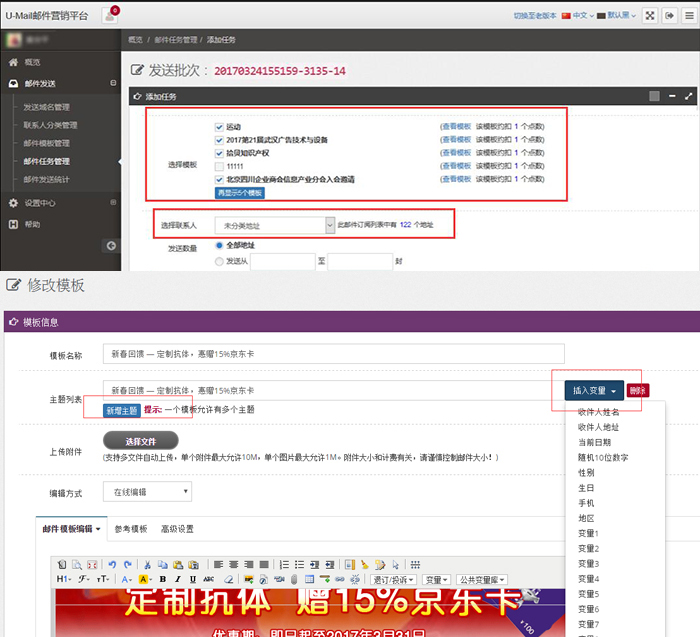Viewport: 700px width, 637px height.
Task: Click the Bold icon in editor toolbar
Action: coord(164,579)
